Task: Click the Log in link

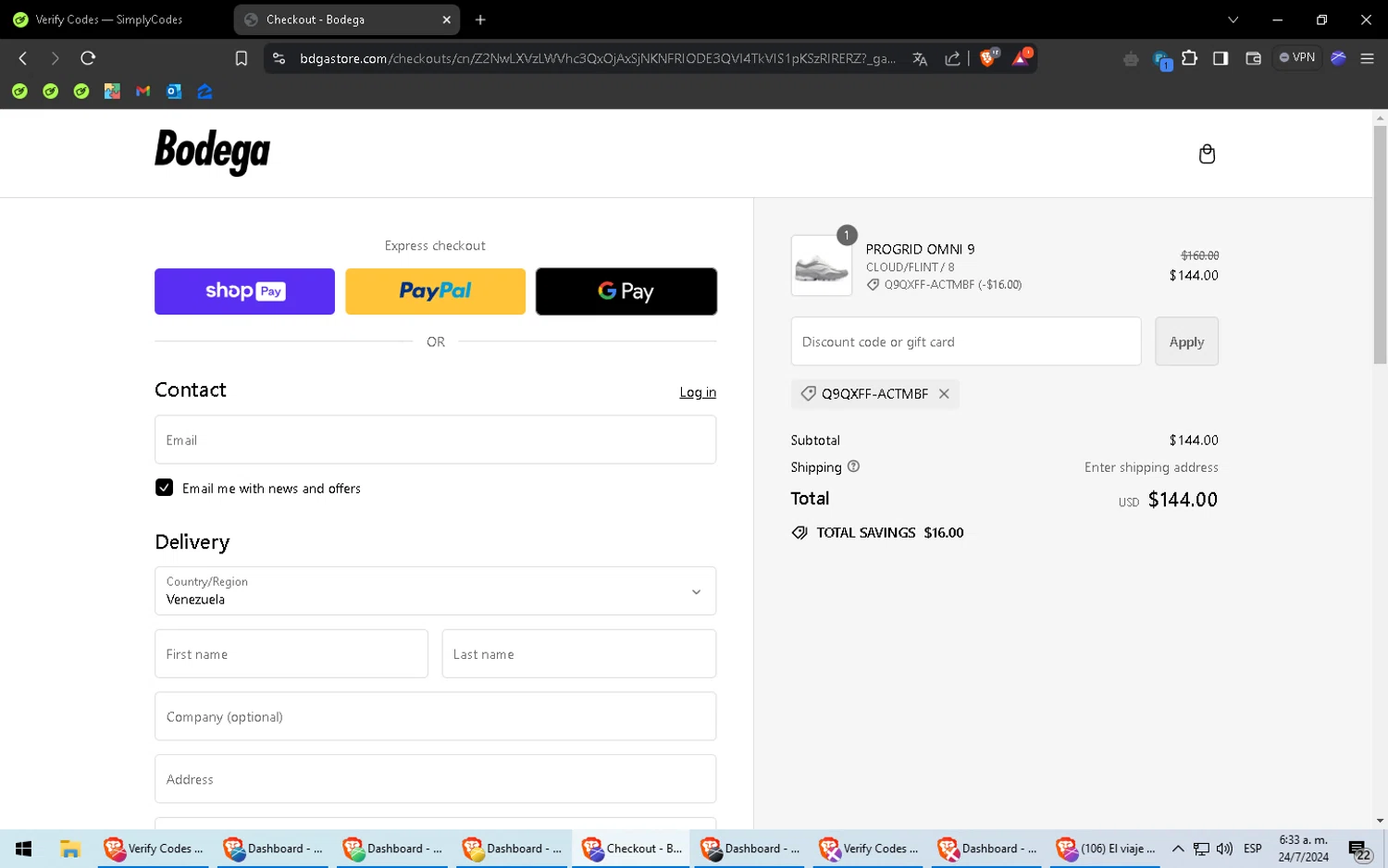Action: [x=698, y=392]
